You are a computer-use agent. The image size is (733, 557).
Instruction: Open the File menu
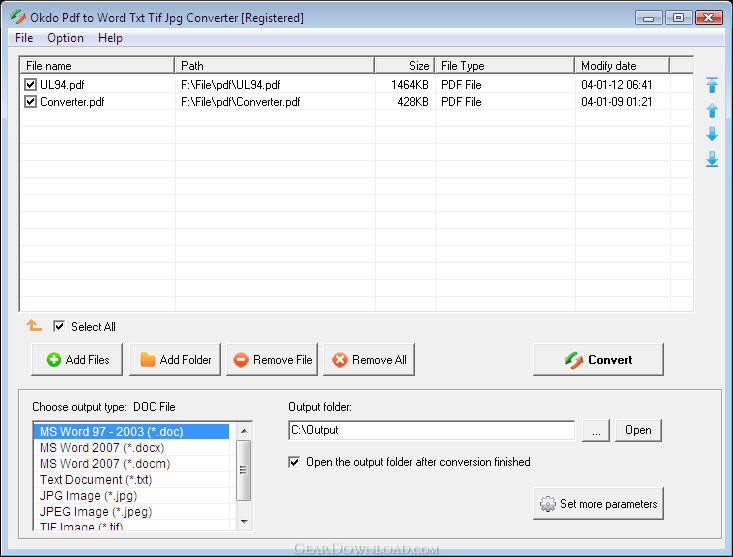[x=24, y=38]
